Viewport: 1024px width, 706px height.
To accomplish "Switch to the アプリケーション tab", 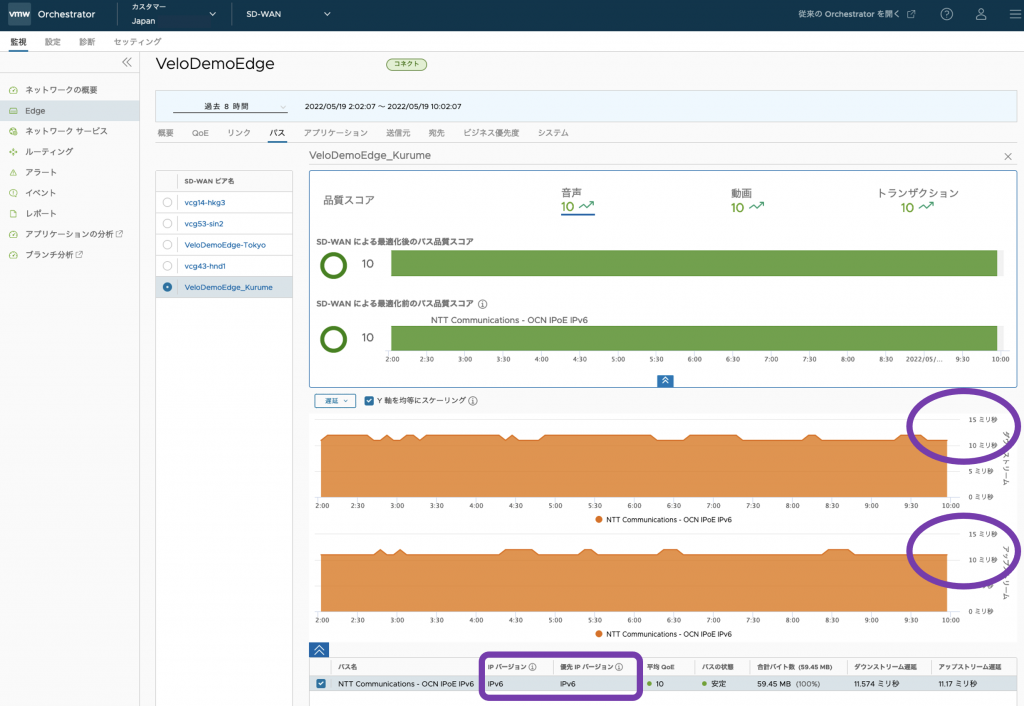I will 335,133.
